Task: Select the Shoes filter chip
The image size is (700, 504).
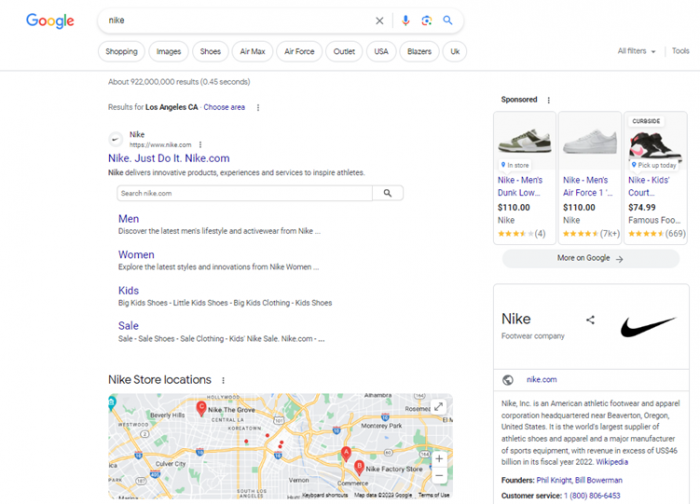Action: tap(210, 51)
